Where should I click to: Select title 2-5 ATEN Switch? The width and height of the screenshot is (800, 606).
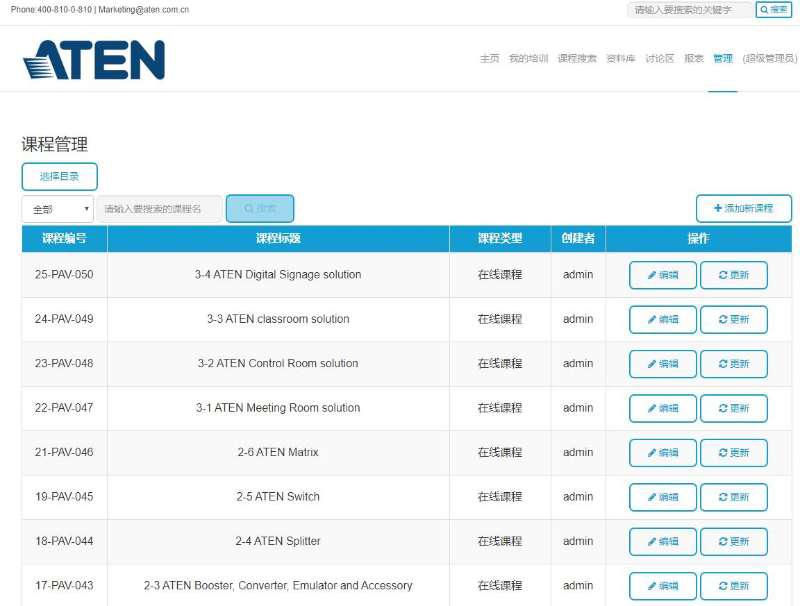[x=278, y=496]
